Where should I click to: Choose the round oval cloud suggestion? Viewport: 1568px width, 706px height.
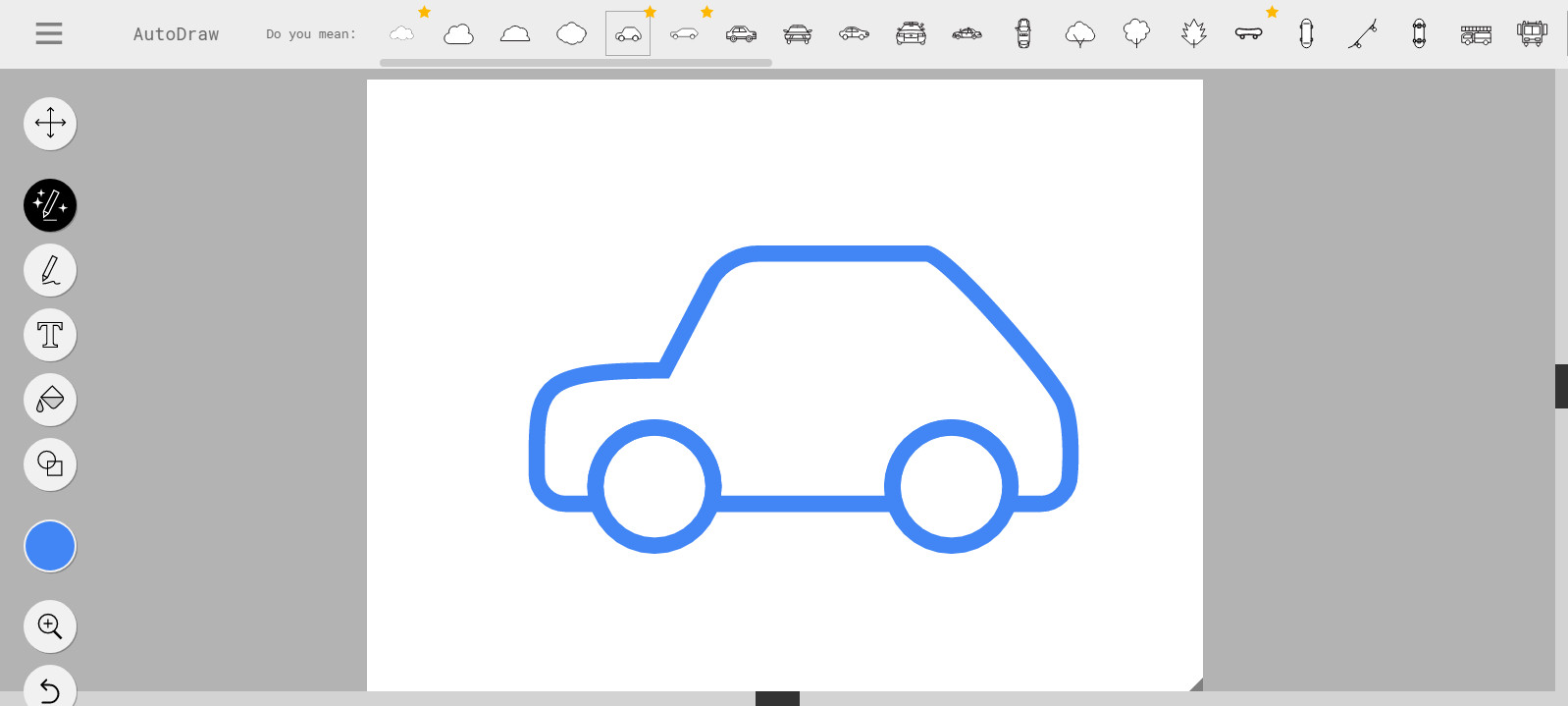[x=571, y=34]
